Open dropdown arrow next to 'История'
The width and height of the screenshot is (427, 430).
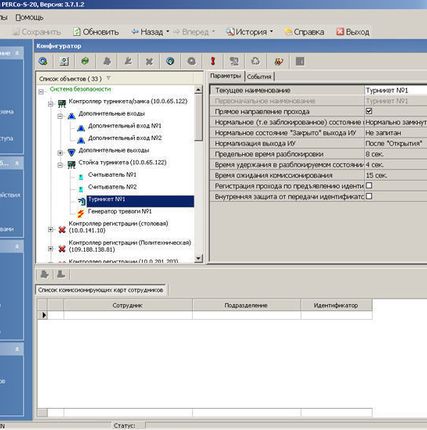pos(271,32)
